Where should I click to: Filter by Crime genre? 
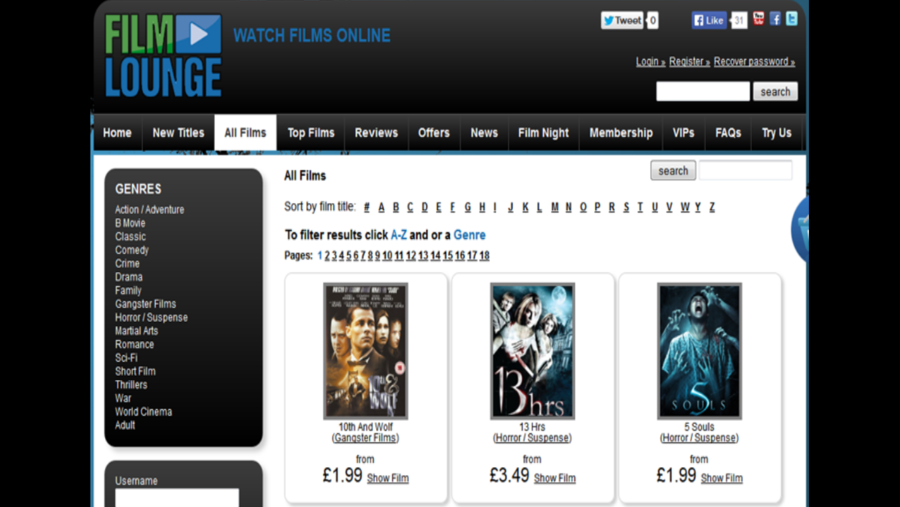127,264
